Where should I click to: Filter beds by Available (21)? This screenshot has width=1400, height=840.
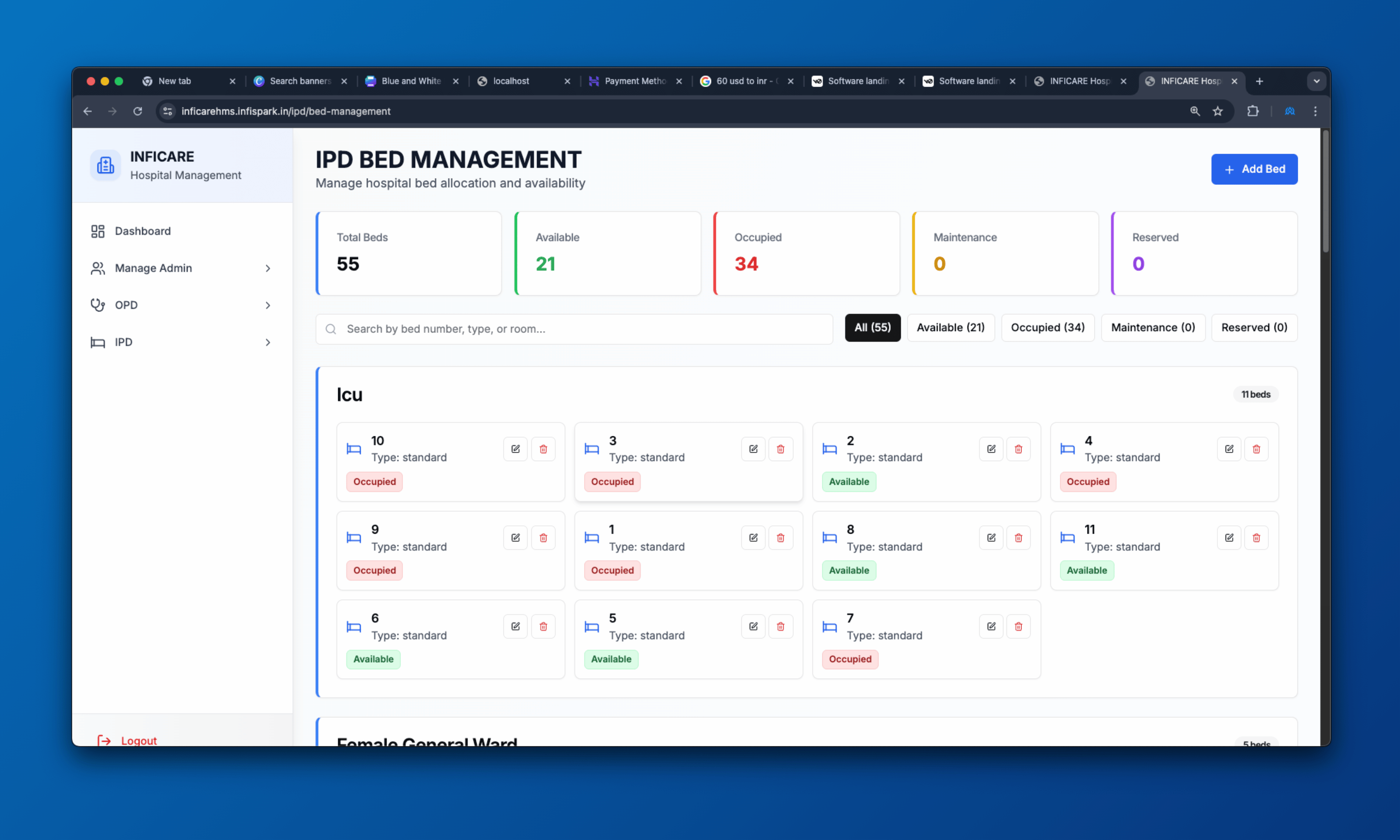(950, 328)
